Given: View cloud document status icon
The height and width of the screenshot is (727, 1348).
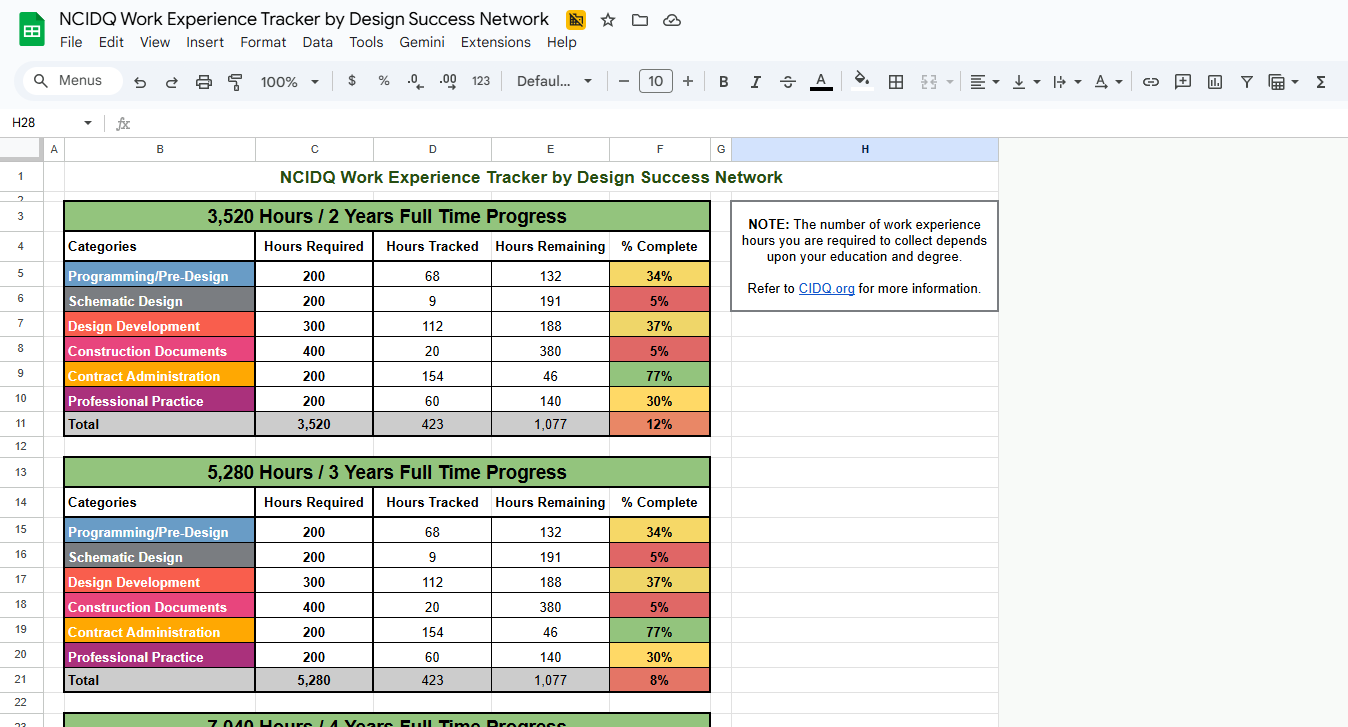Looking at the screenshot, I should point(672,20).
